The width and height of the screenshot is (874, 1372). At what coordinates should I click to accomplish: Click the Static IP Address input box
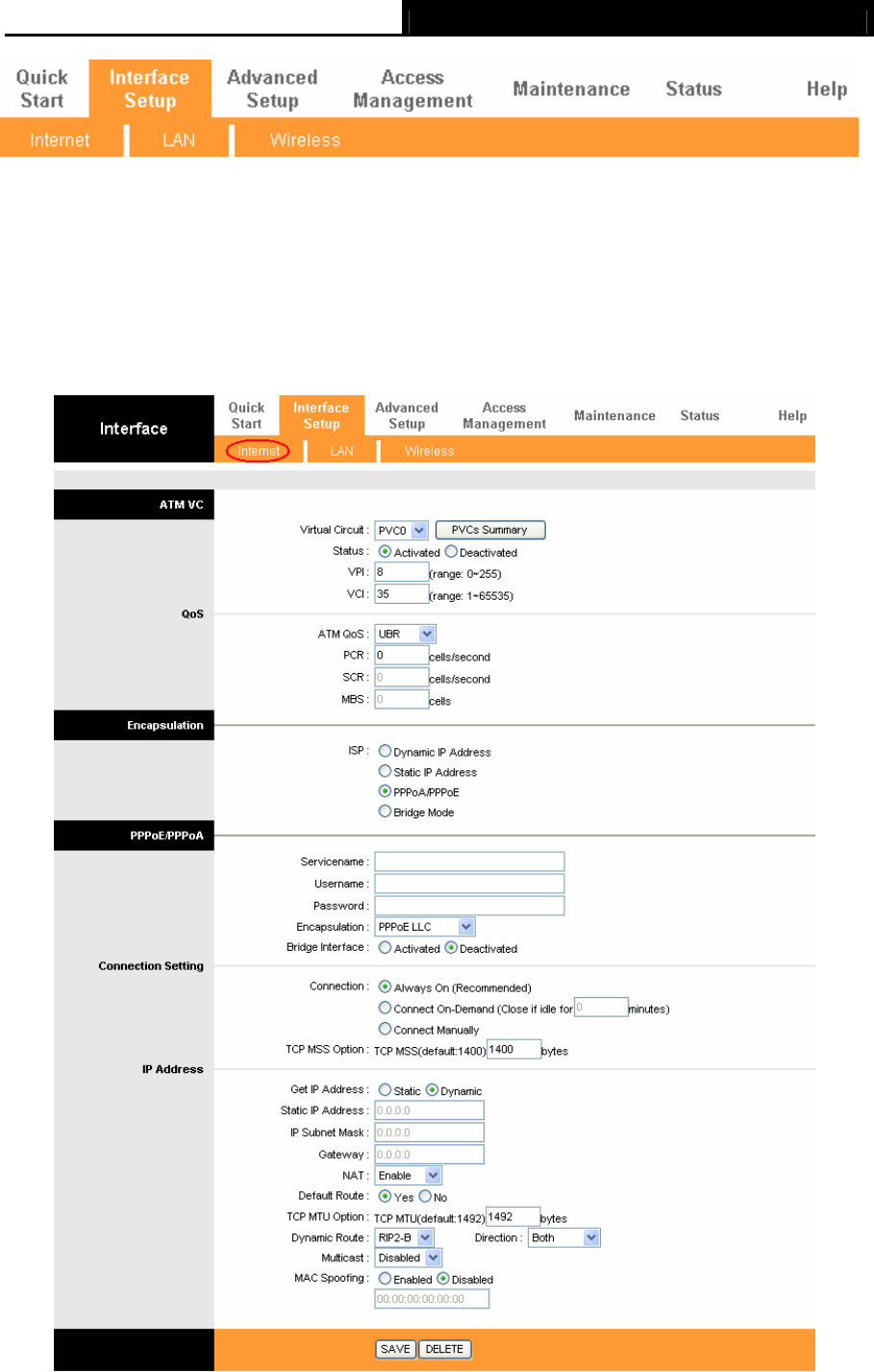click(x=429, y=1110)
